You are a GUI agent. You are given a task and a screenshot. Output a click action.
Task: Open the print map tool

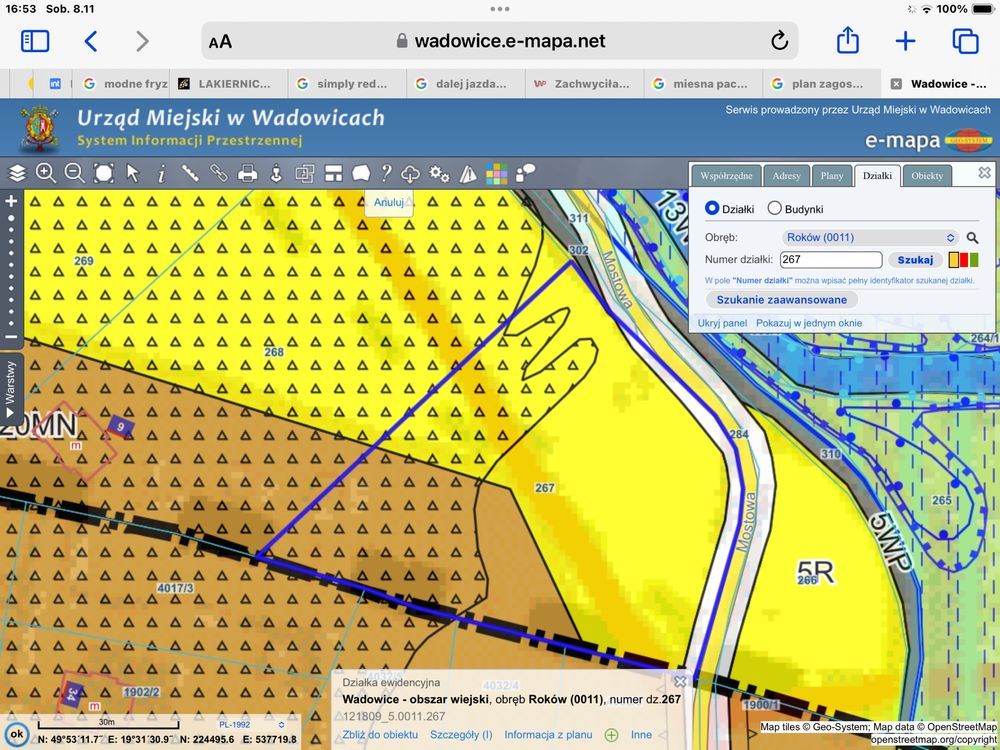point(248,173)
